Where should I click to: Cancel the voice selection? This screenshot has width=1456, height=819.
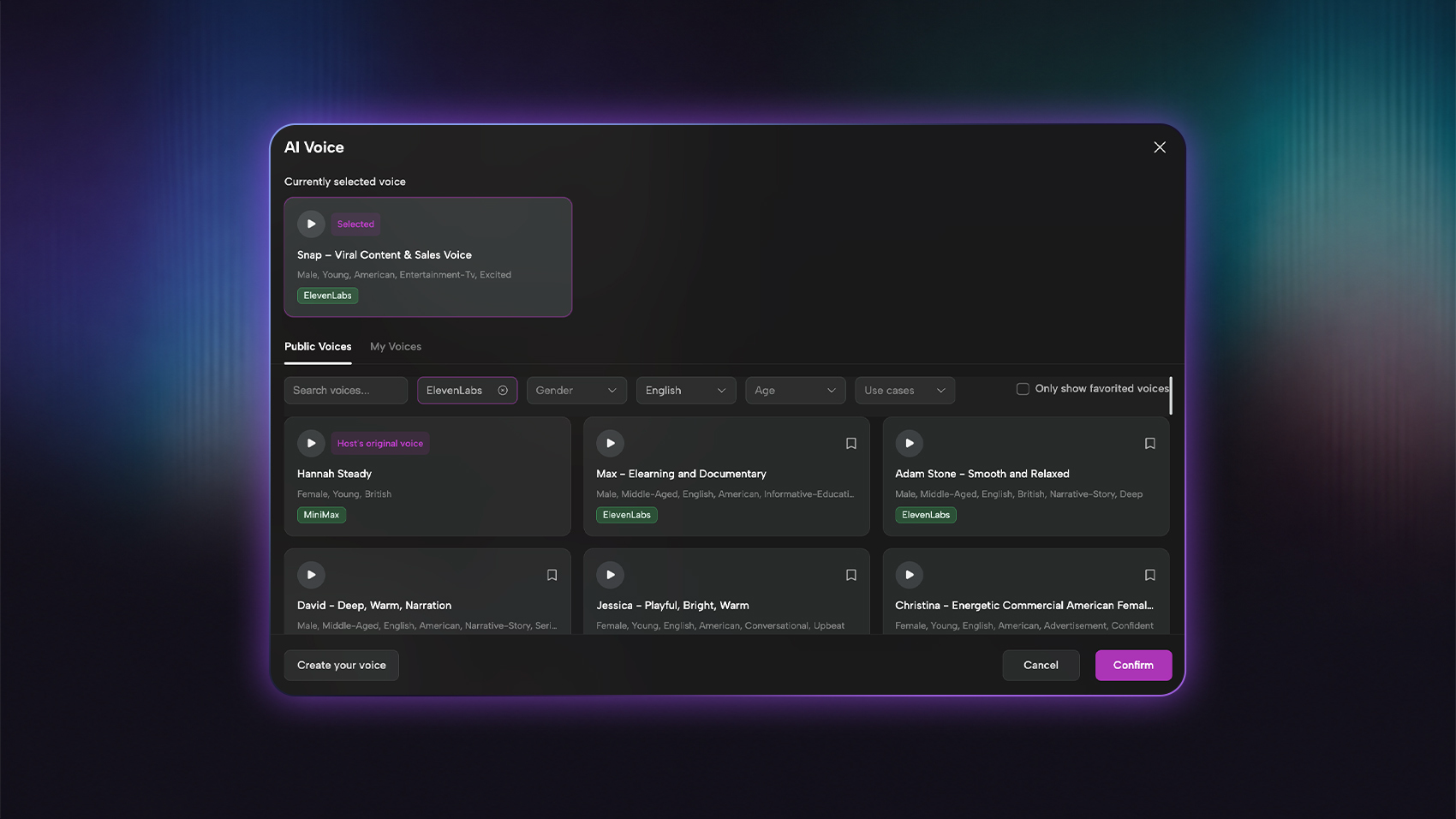pos(1041,666)
